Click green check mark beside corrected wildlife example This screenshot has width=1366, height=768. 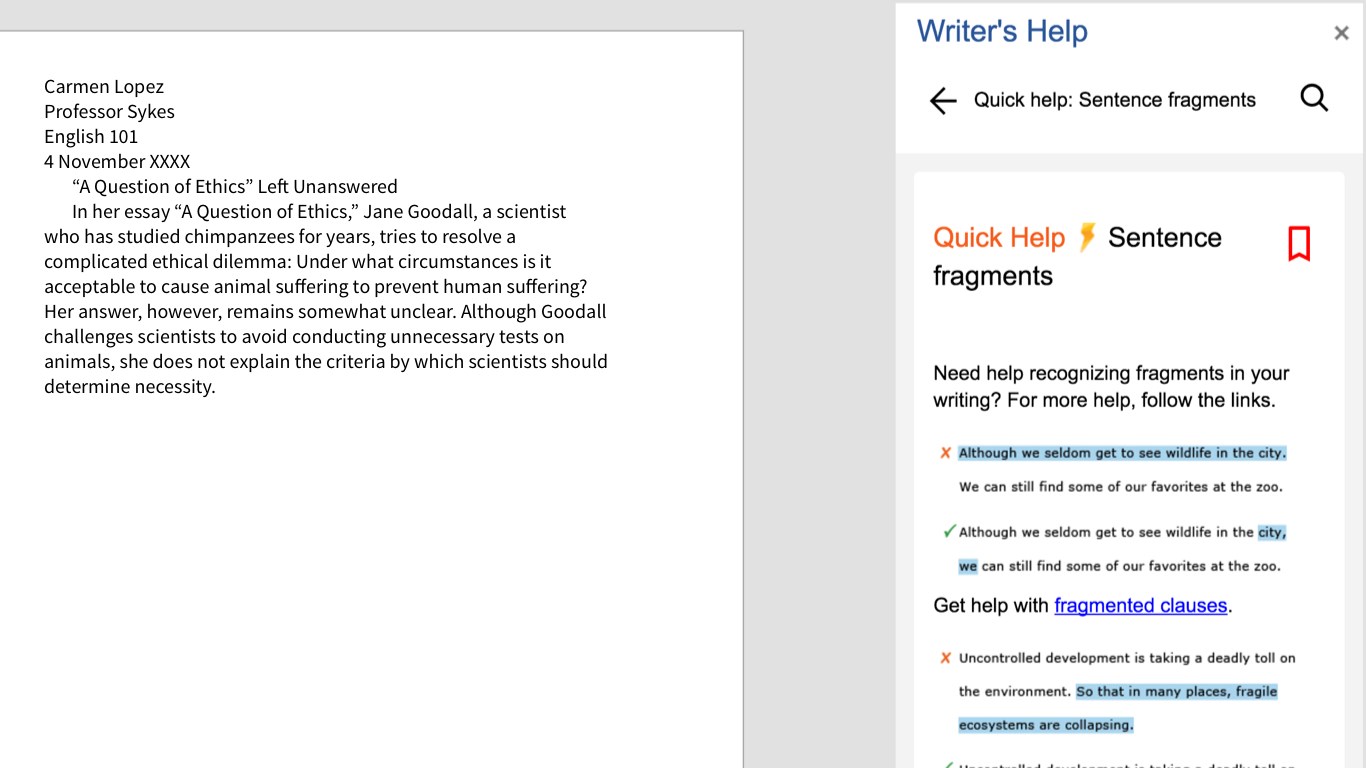[949, 532]
